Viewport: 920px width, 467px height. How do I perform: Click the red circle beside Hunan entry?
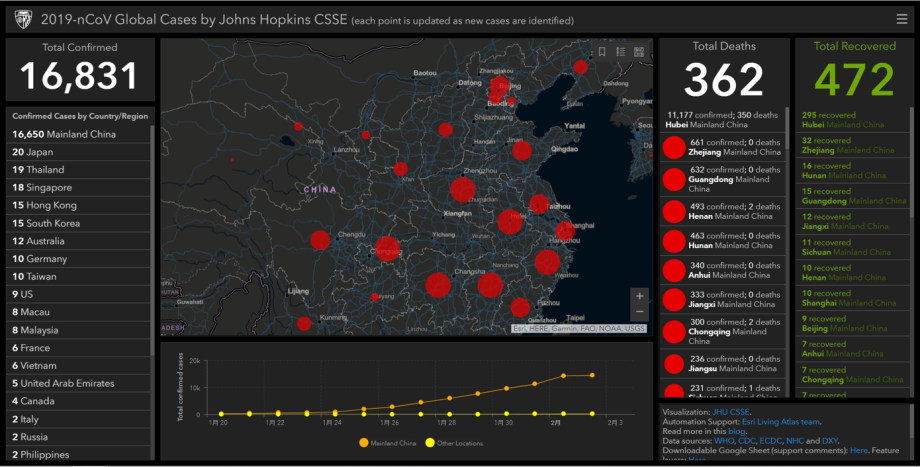[x=674, y=241]
